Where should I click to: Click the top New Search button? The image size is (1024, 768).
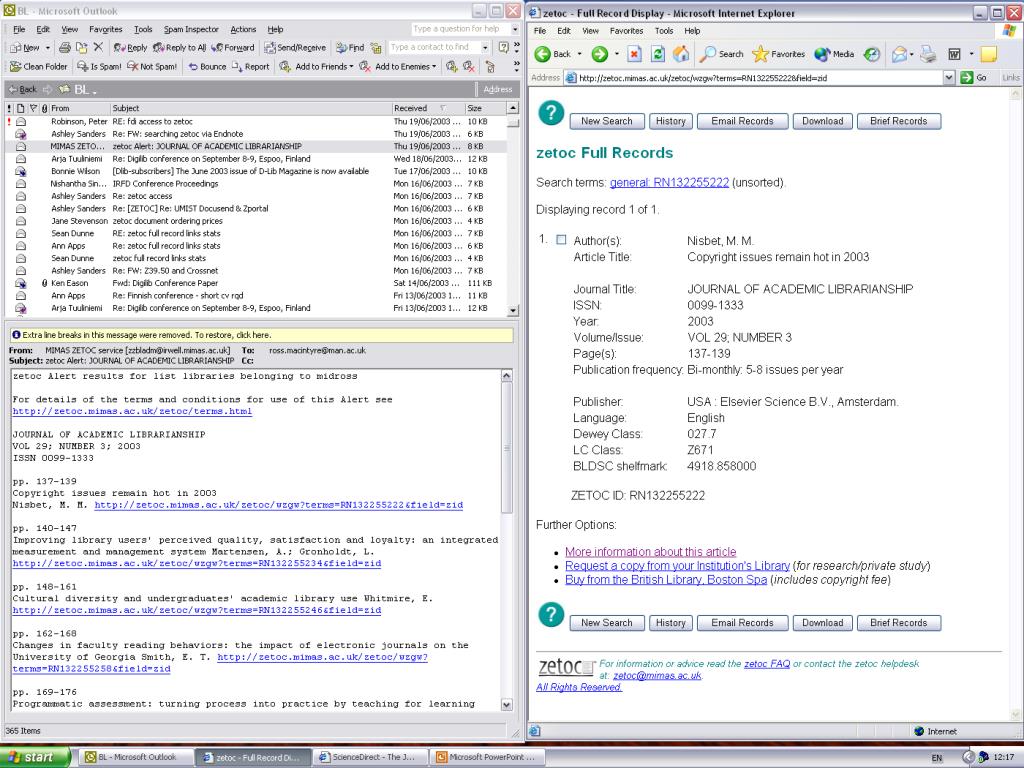(x=607, y=121)
